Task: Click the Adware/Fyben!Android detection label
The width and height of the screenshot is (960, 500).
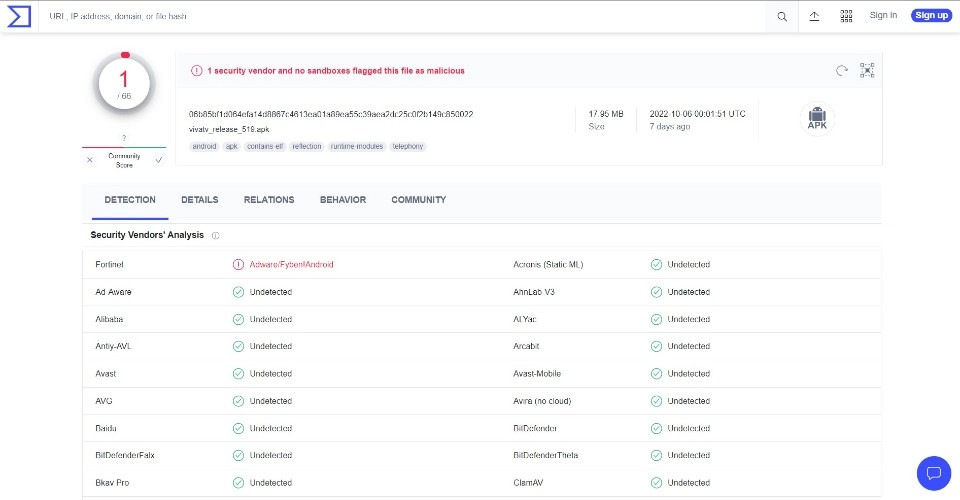Action: [291, 264]
